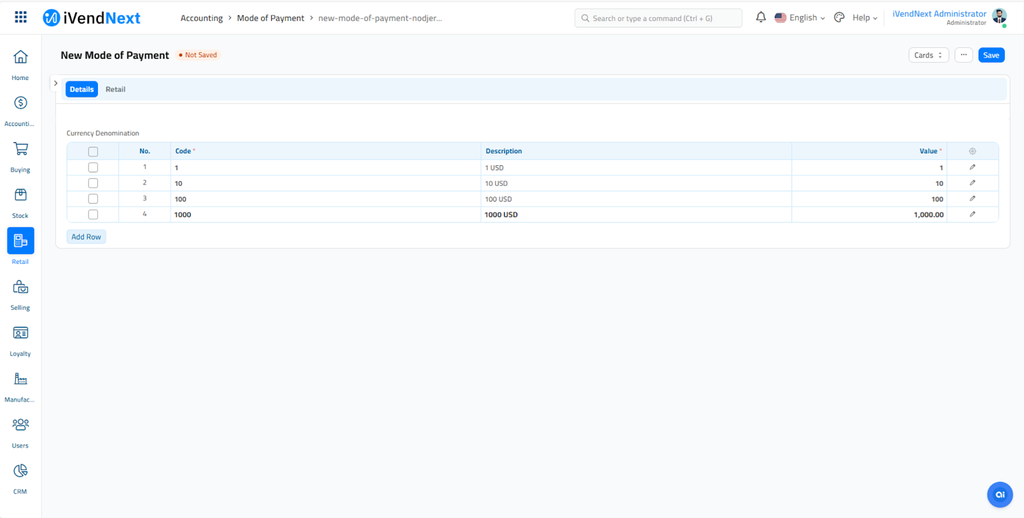This screenshot has width=1024, height=518.
Task: Open the Cards selector dropdown
Action: click(928, 55)
